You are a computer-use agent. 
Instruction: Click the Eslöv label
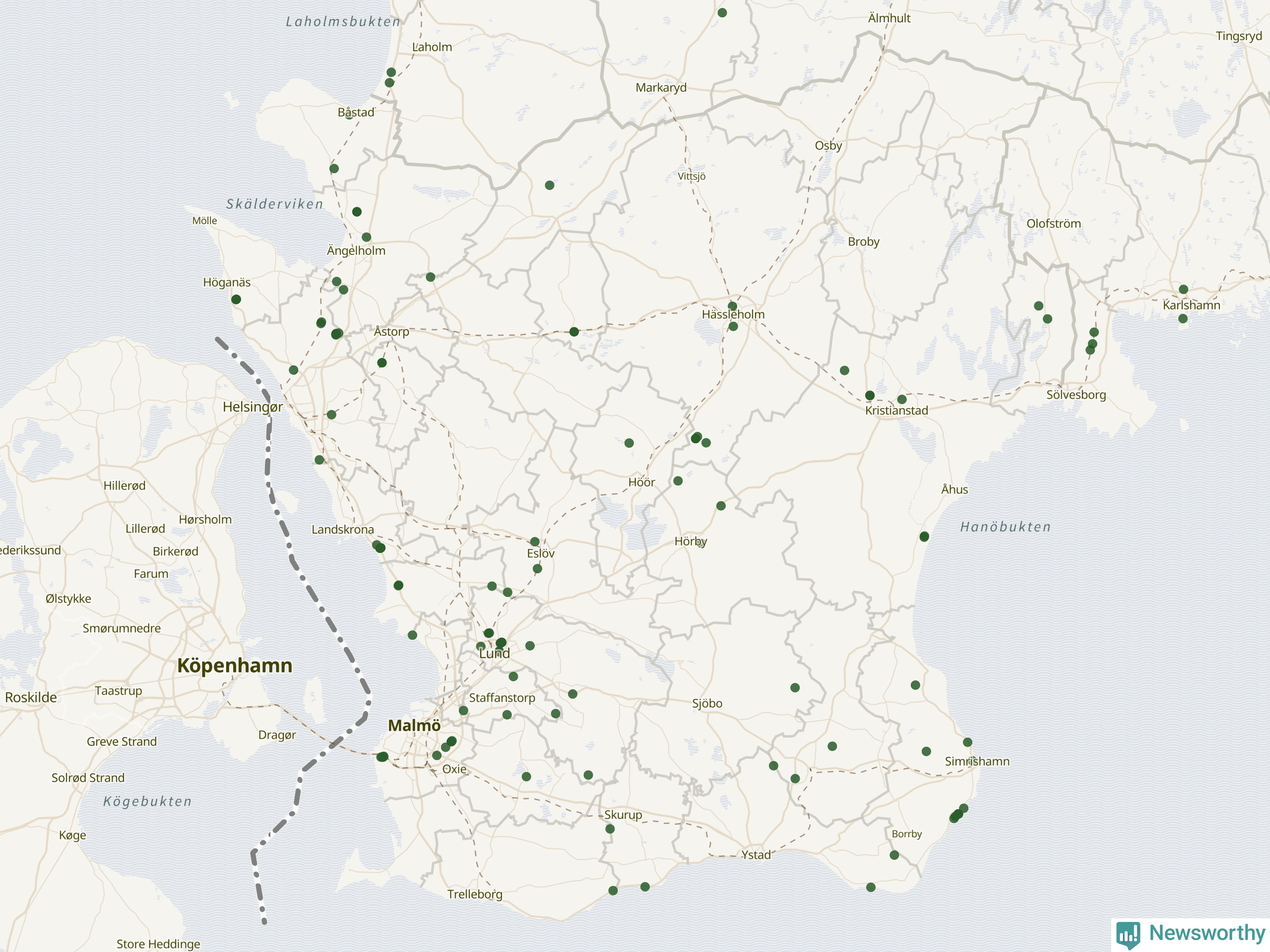(x=541, y=554)
